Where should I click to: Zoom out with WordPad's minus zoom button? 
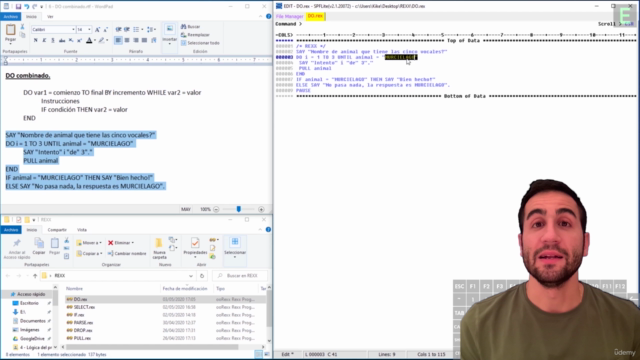point(216,209)
